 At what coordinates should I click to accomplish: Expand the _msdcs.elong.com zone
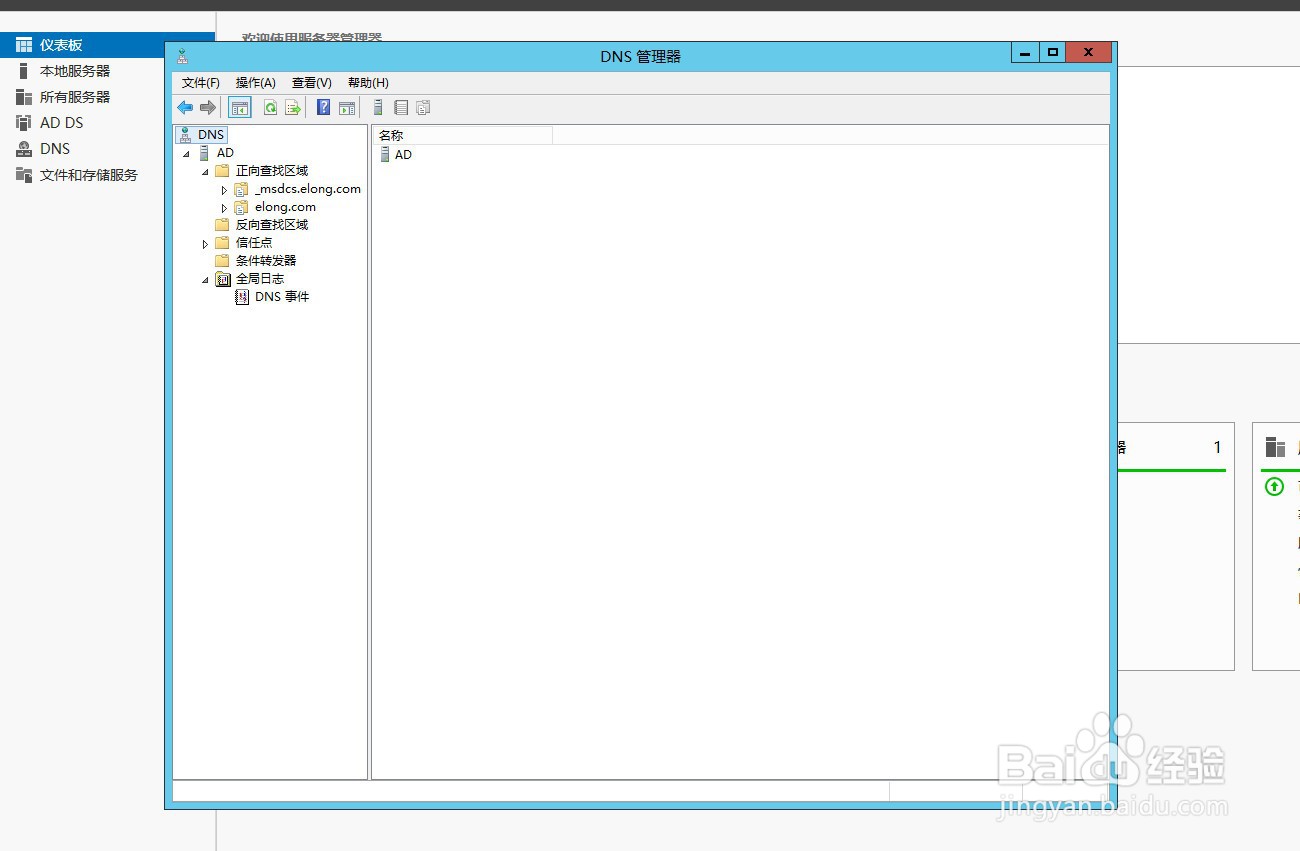click(225, 189)
